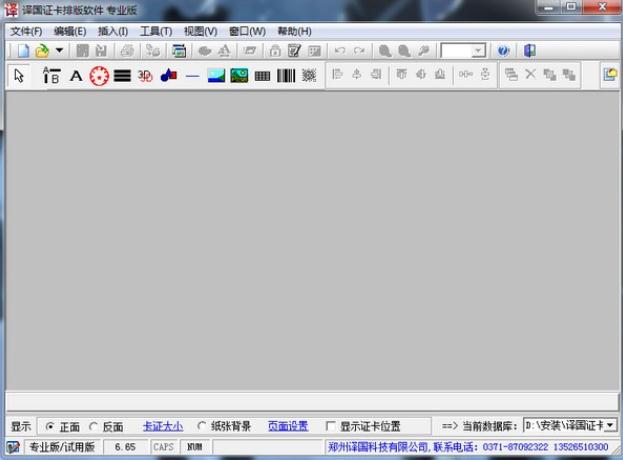Select the straight line drawing tool
Image resolution: width=623 pixels, height=460 pixels.
192,76
